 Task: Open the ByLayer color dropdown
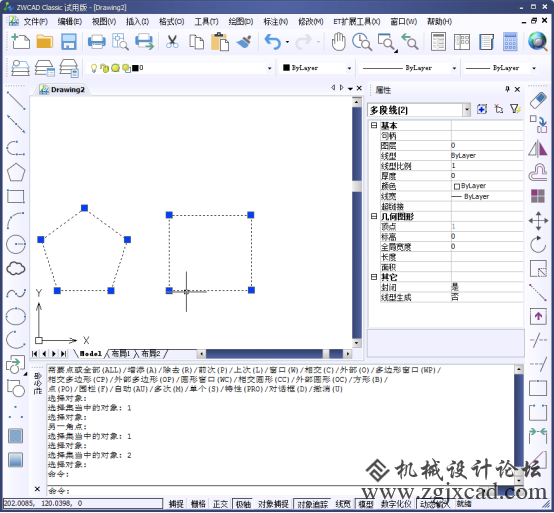[x=349, y=68]
